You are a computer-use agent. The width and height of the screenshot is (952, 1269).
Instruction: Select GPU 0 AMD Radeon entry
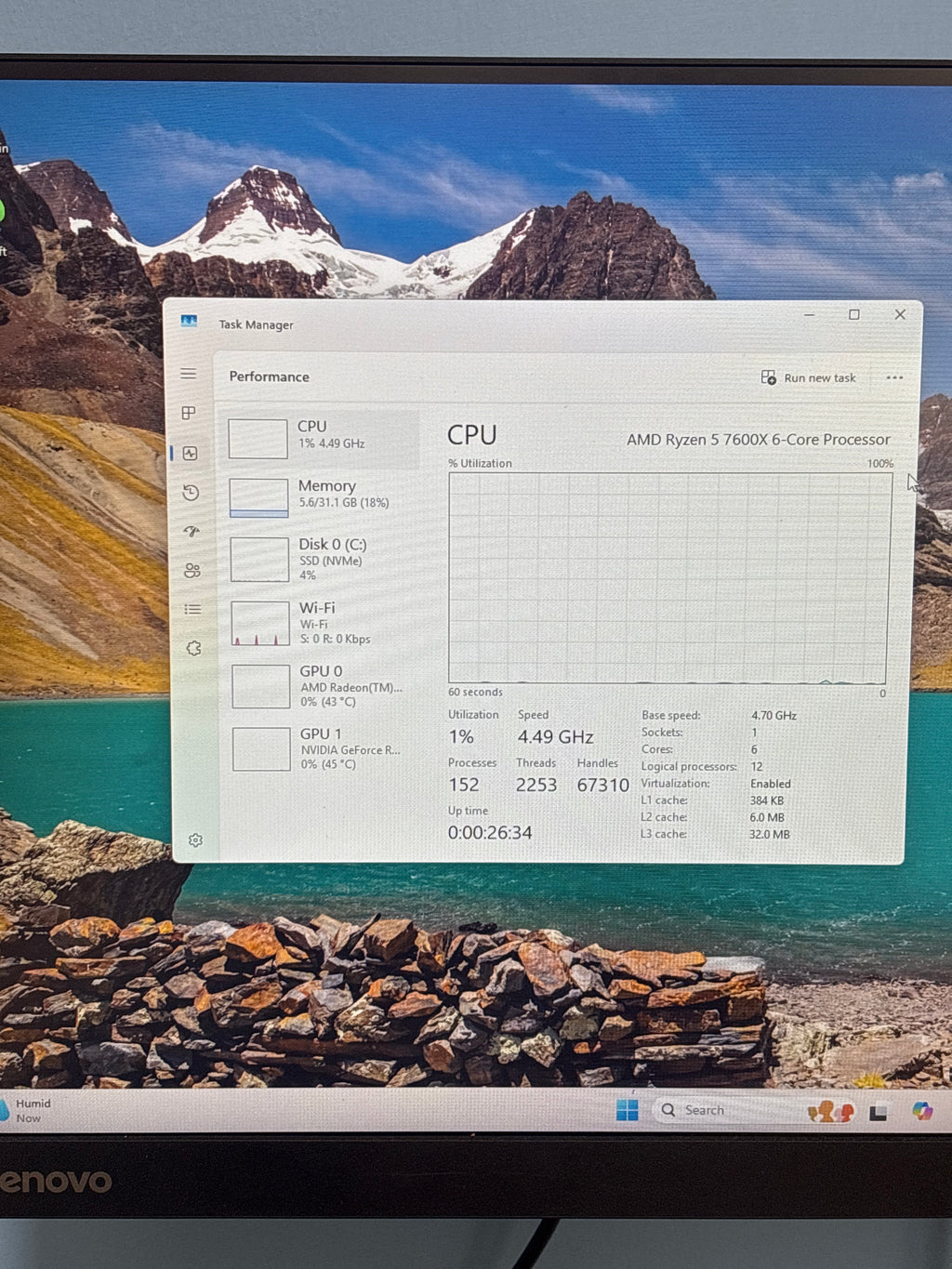(x=323, y=686)
